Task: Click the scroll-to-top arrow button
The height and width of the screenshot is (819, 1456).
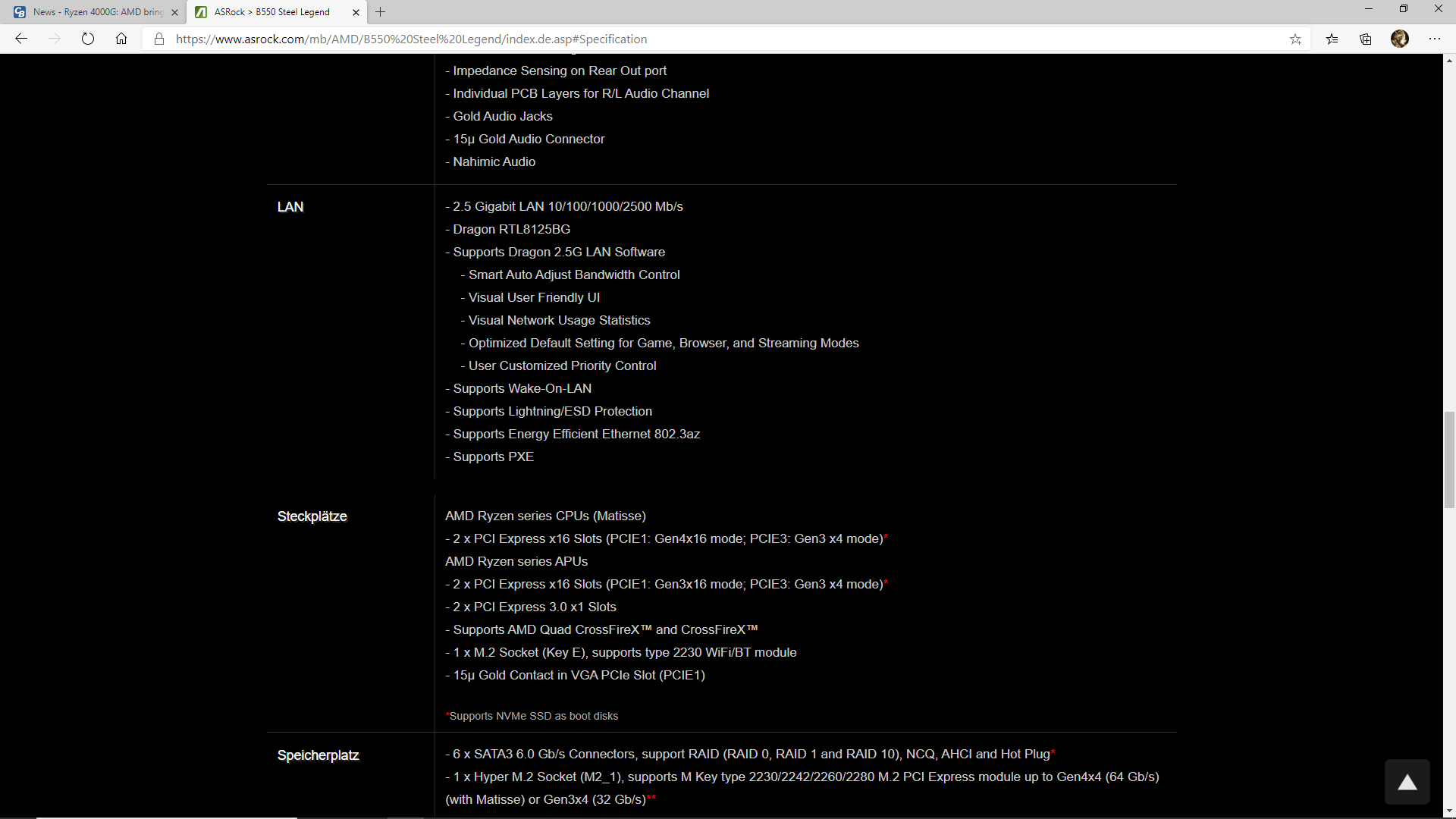Action: click(x=1407, y=782)
